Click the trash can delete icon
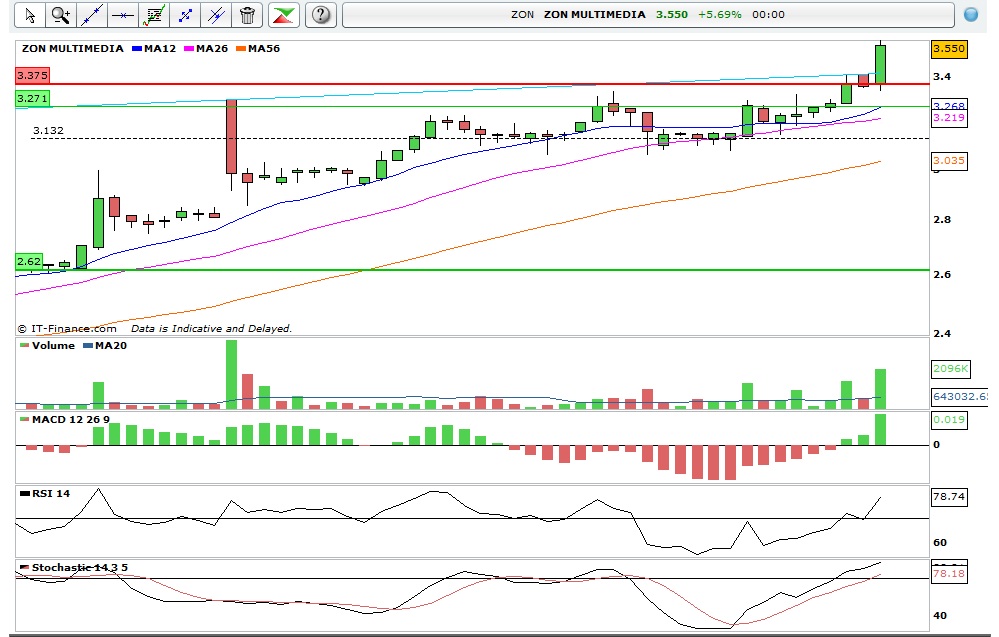 click(x=247, y=15)
